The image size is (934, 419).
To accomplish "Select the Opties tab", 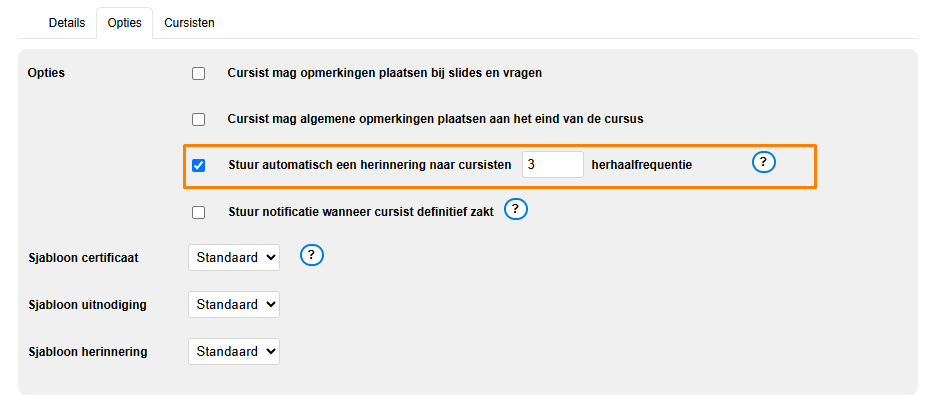I will click(x=125, y=22).
